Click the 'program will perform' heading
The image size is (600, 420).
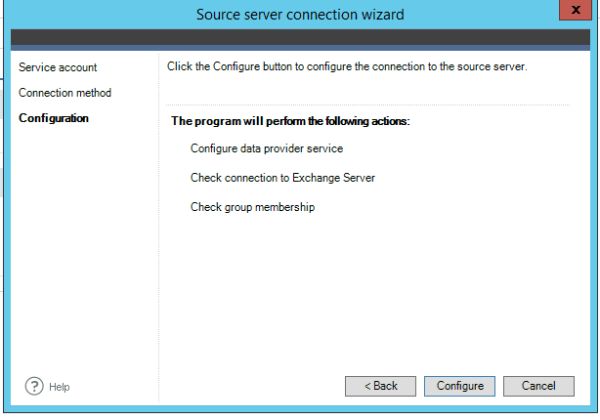tap(291, 122)
